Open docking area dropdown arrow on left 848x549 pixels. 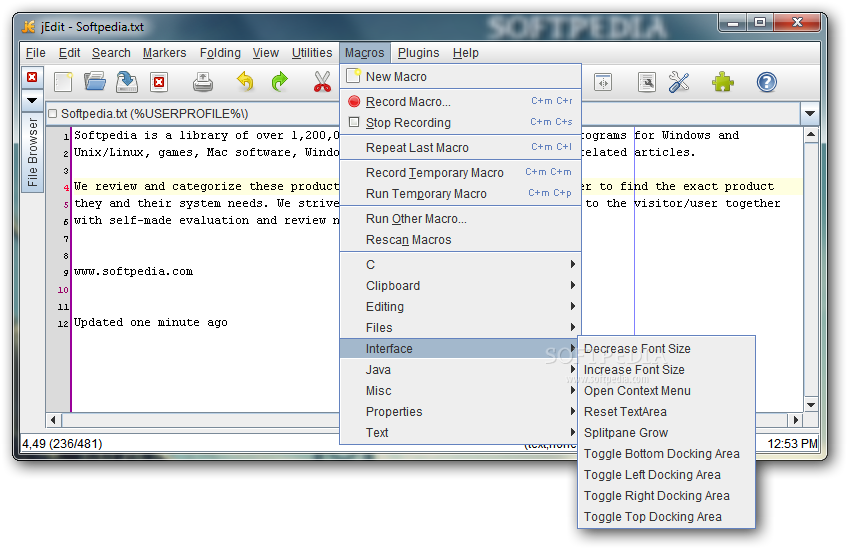click(32, 100)
